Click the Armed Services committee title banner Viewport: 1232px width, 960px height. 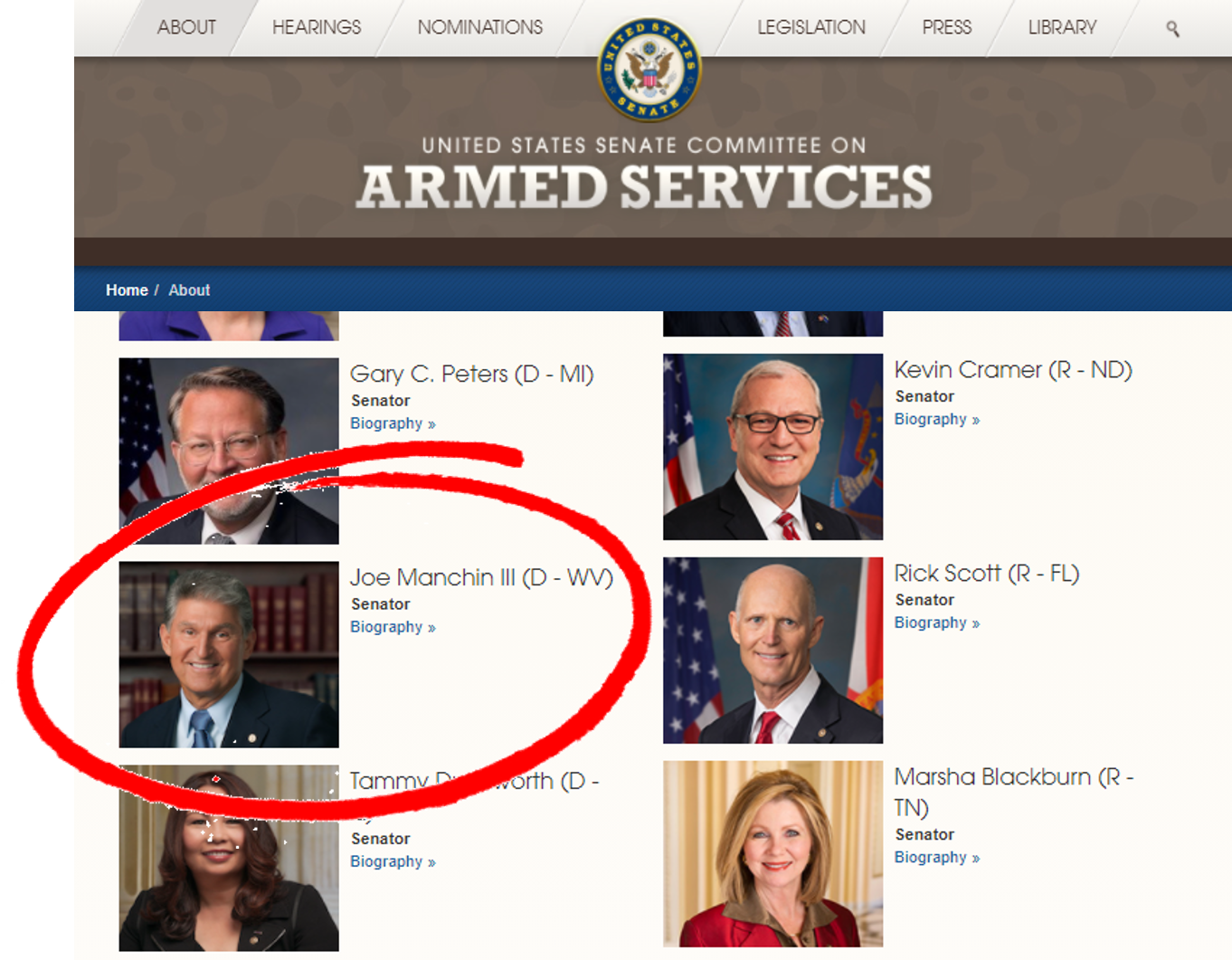[644, 174]
